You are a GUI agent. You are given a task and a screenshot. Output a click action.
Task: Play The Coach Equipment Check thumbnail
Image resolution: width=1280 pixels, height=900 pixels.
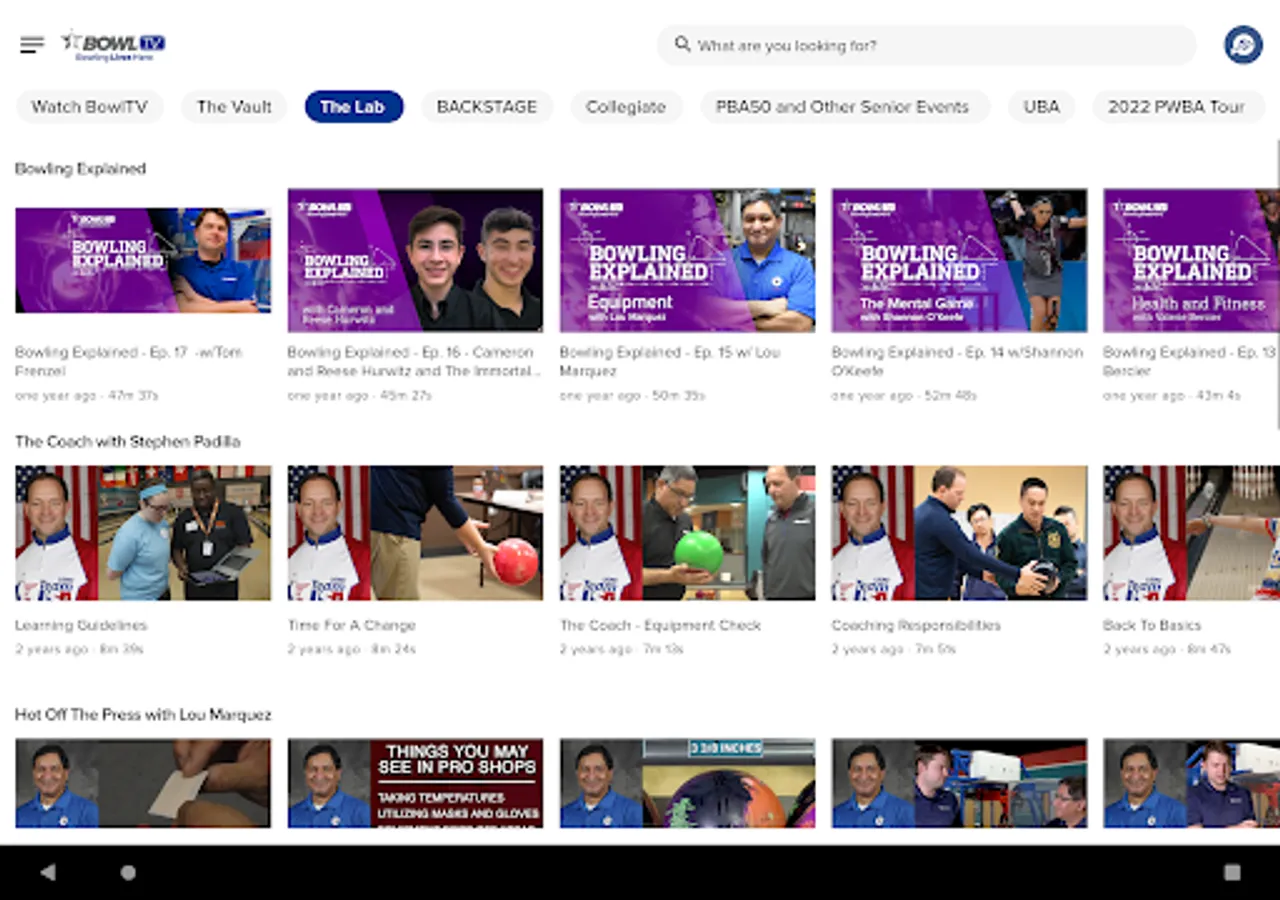[x=687, y=532]
